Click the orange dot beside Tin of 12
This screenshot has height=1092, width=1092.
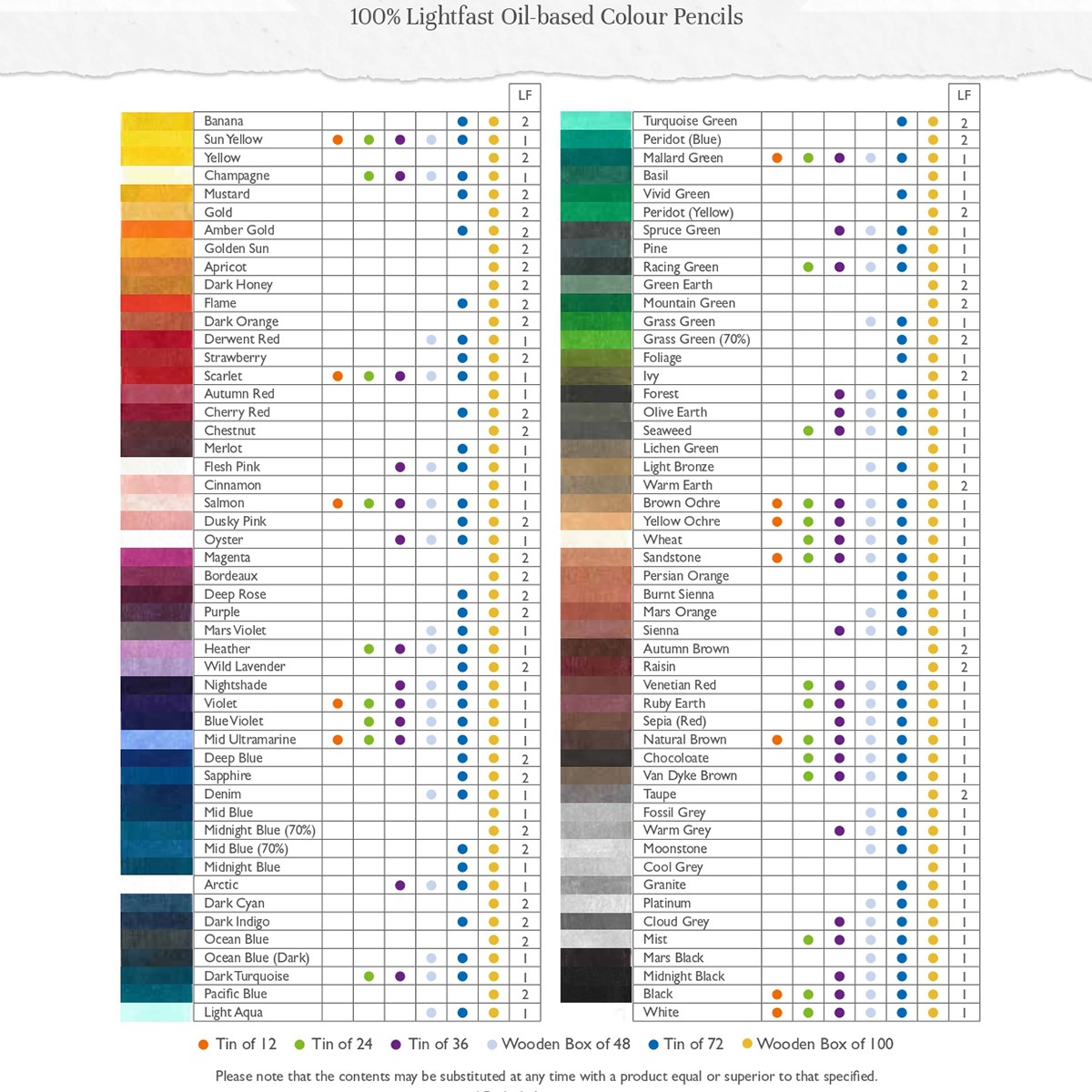pos(204,1045)
